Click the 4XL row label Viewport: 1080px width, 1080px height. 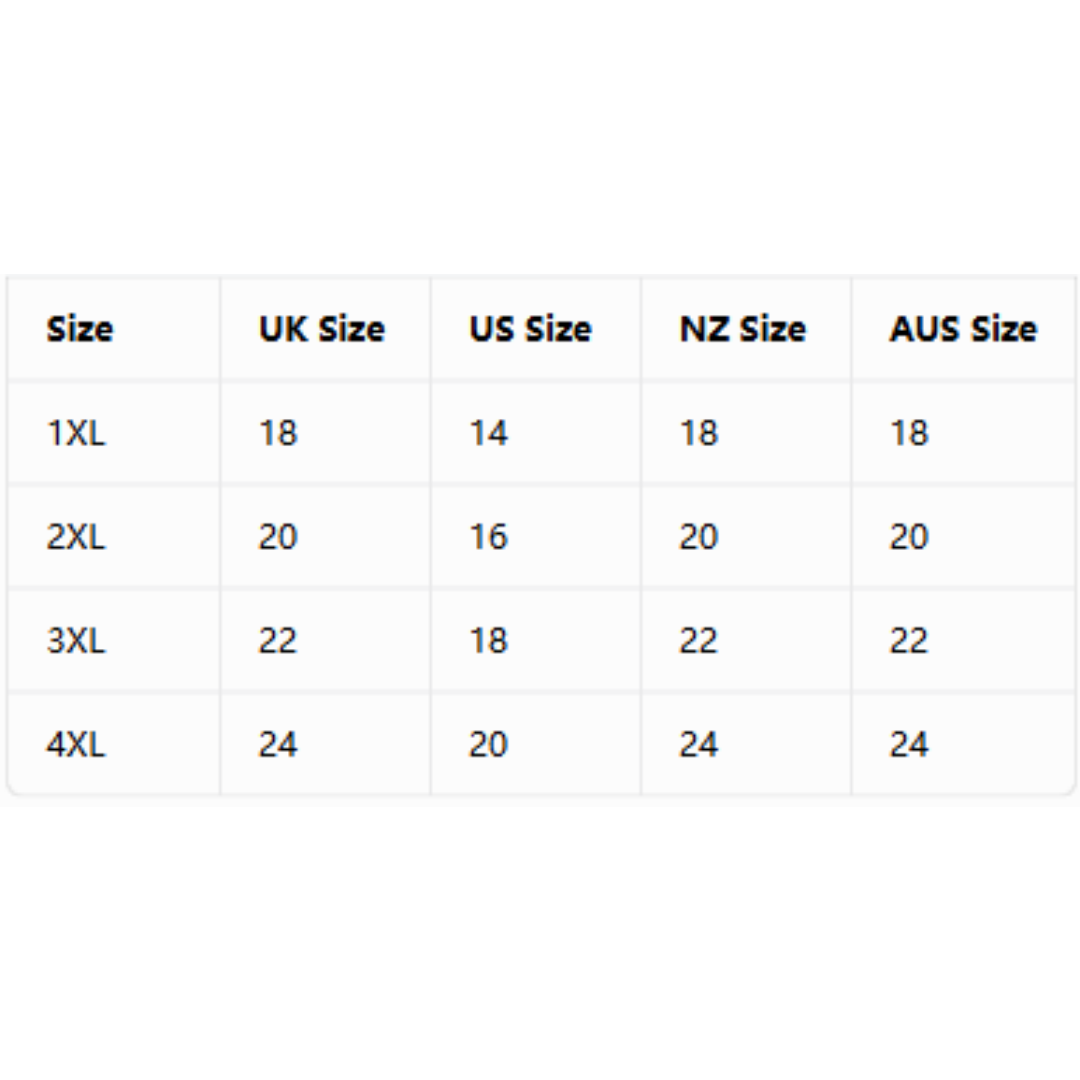(x=76, y=745)
